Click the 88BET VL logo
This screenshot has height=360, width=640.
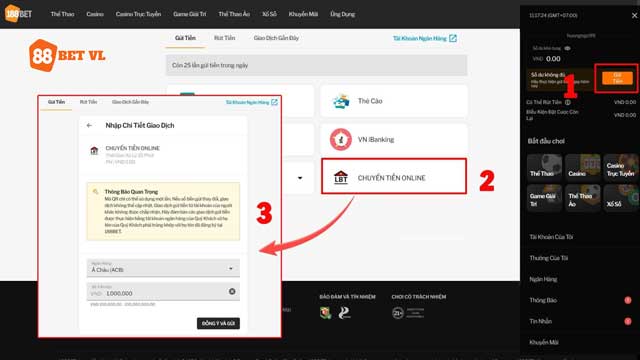67,56
